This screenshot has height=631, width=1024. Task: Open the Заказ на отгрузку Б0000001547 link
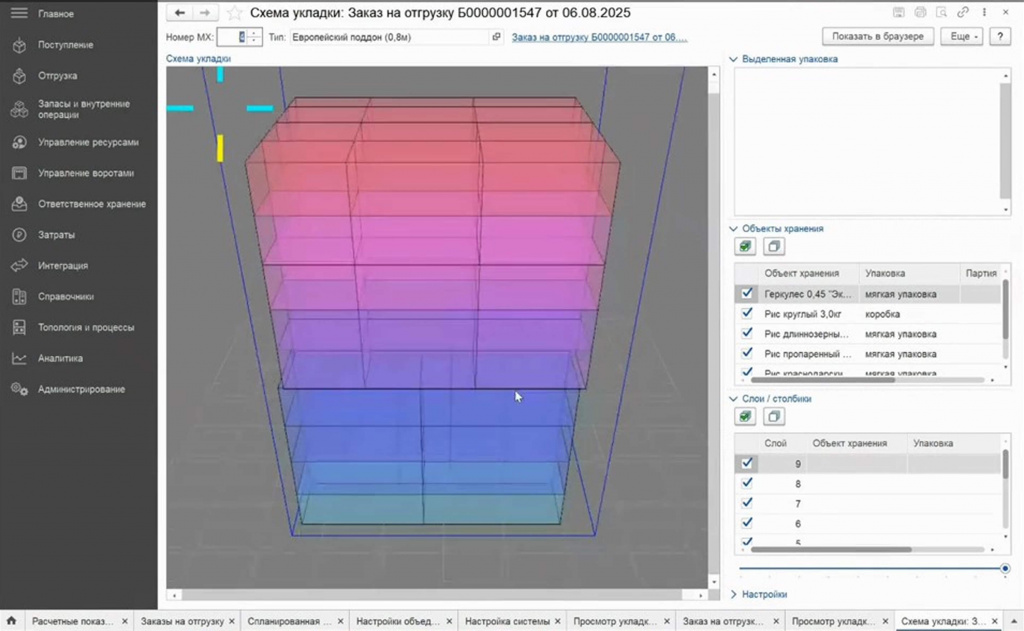pyautogui.click(x=599, y=37)
